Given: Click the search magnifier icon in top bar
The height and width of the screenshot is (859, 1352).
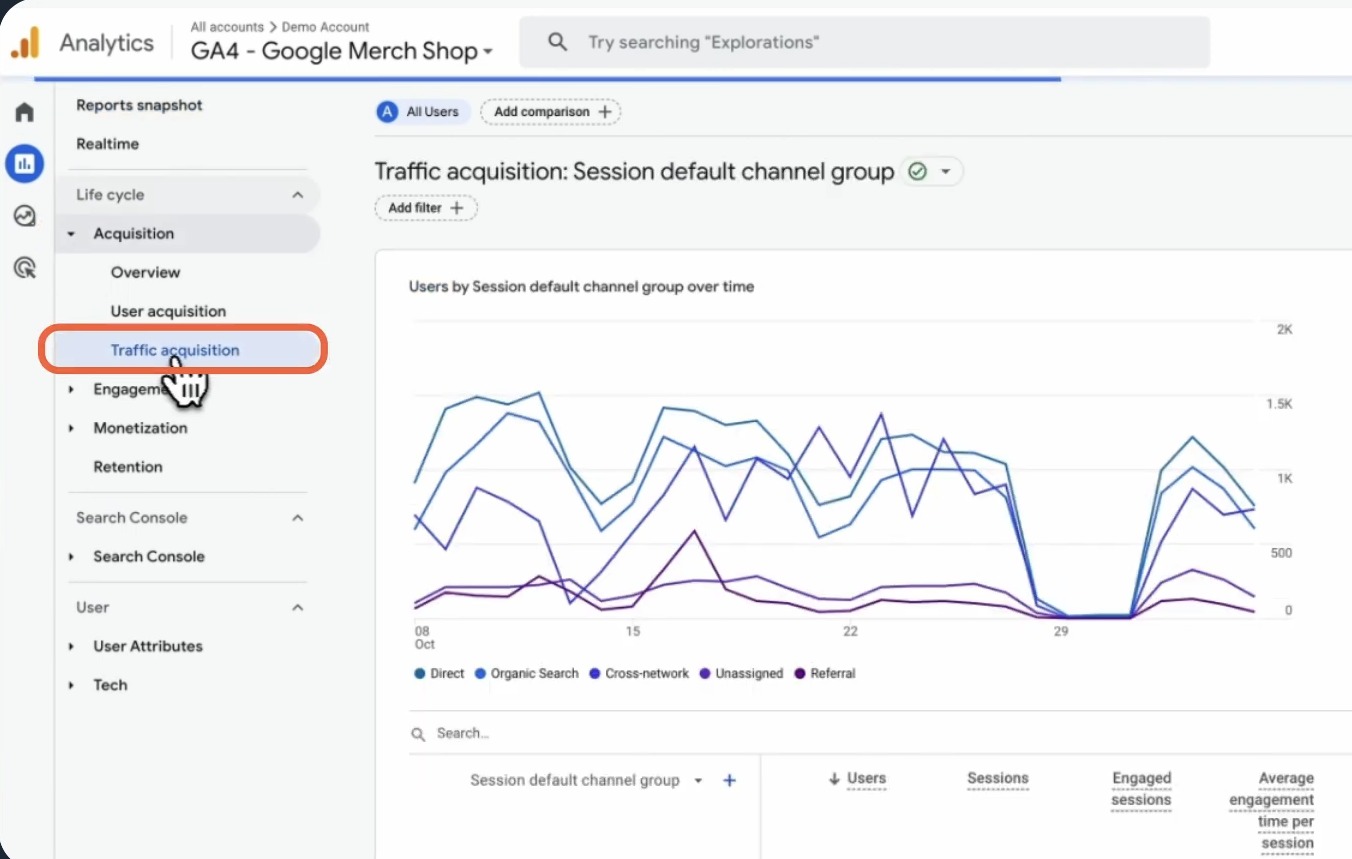Looking at the screenshot, I should point(558,42).
